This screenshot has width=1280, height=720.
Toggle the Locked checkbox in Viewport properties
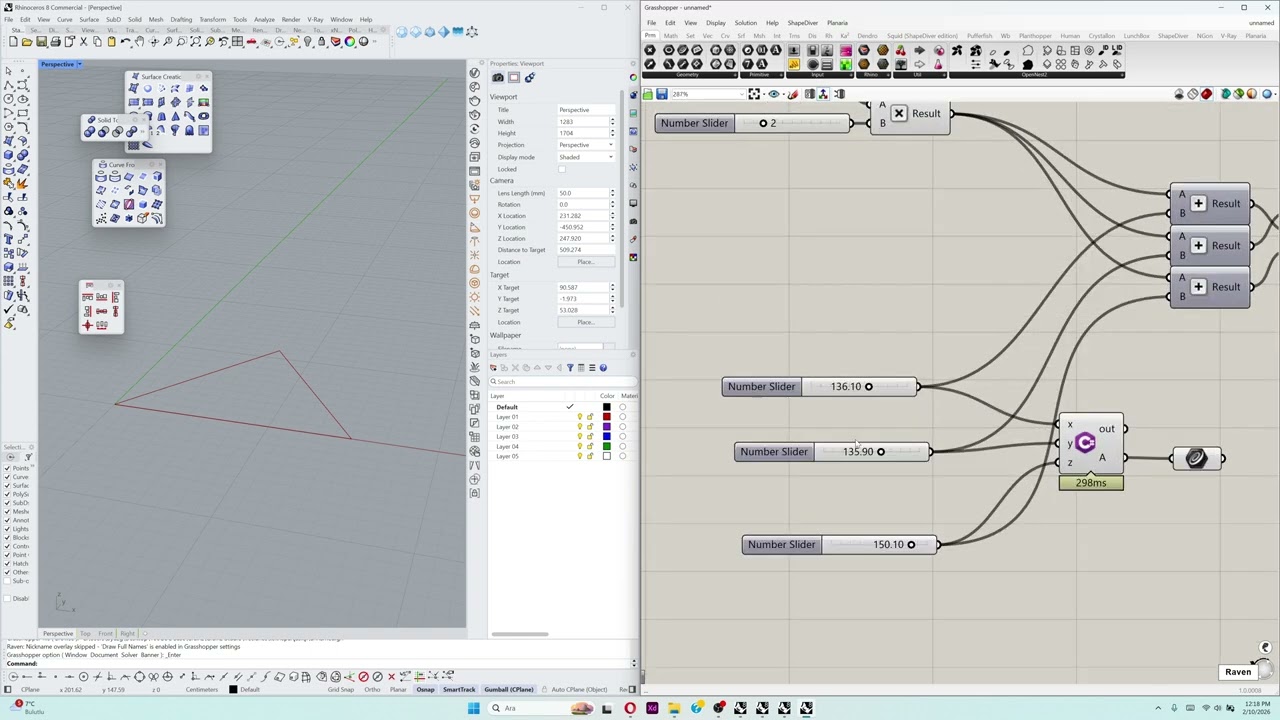[561, 169]
